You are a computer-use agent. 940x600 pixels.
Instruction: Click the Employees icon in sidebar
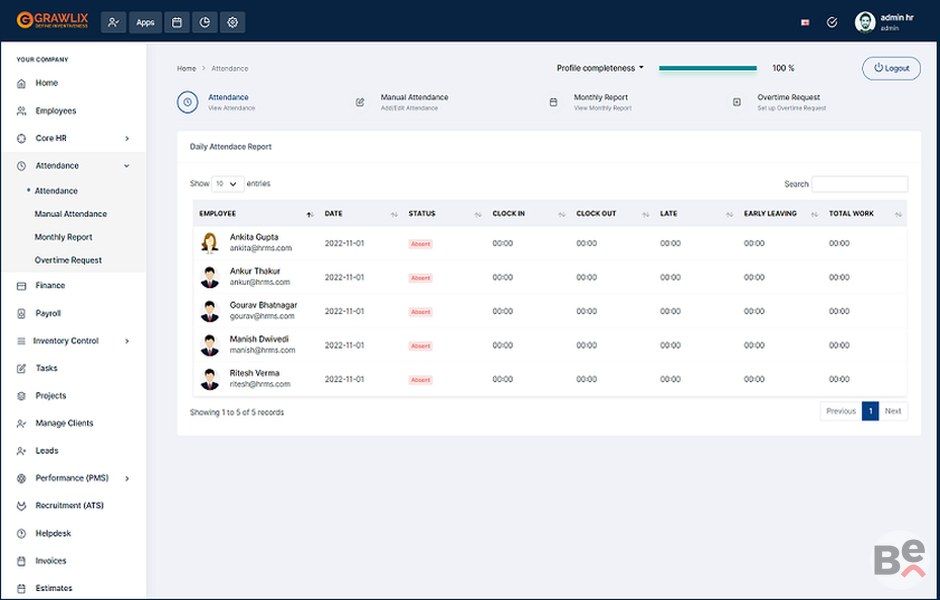pyautogui.click(x=22, y=111)
